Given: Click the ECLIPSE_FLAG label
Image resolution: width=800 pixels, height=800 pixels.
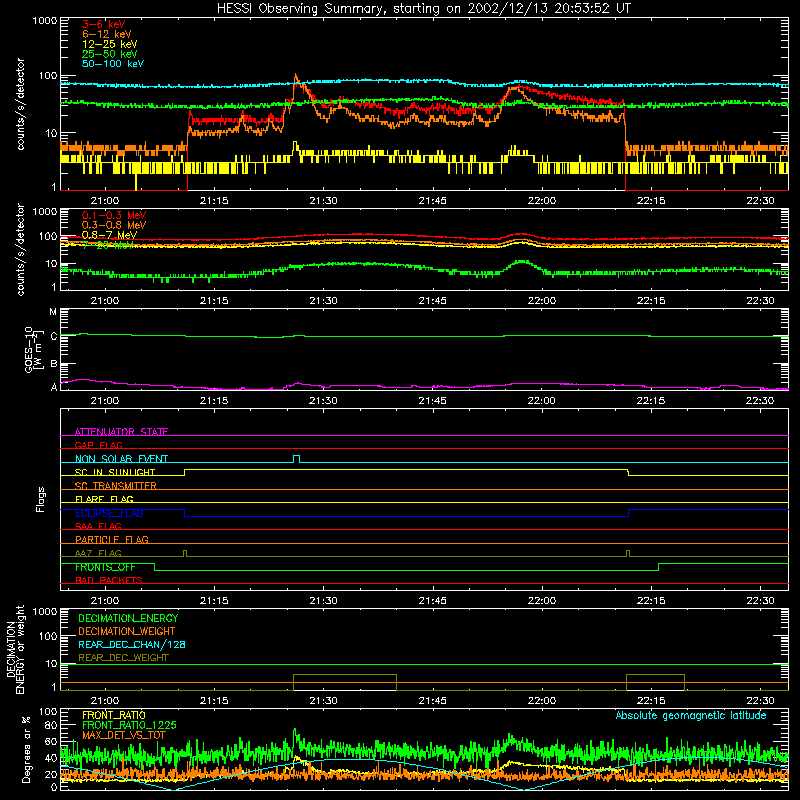Looking at the screenshot, I should click(109, 513).
